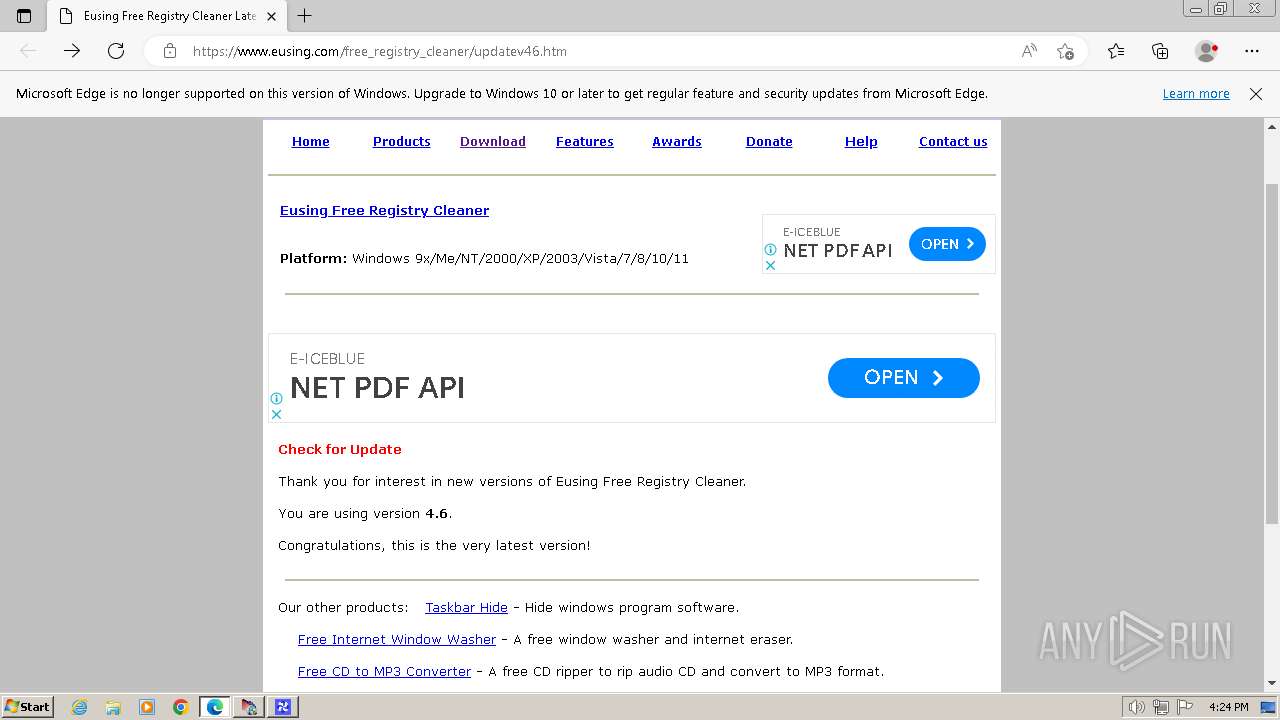
Task: Click the browser Back arrow
Action: (28, 51)
